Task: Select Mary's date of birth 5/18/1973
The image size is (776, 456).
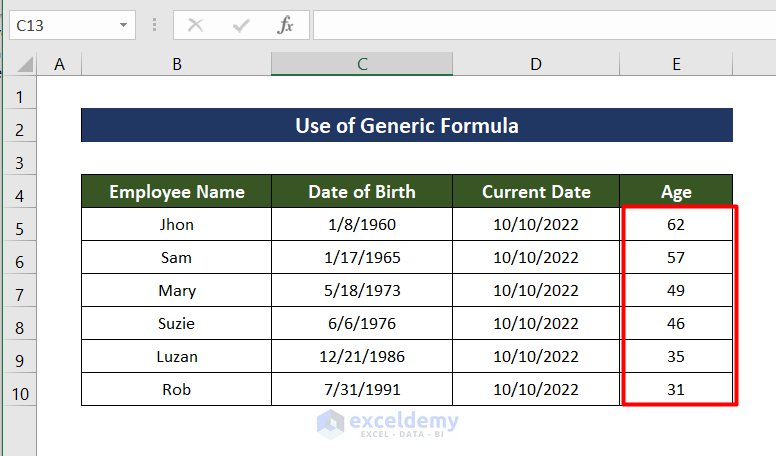Action: click(x=362, y=291)
